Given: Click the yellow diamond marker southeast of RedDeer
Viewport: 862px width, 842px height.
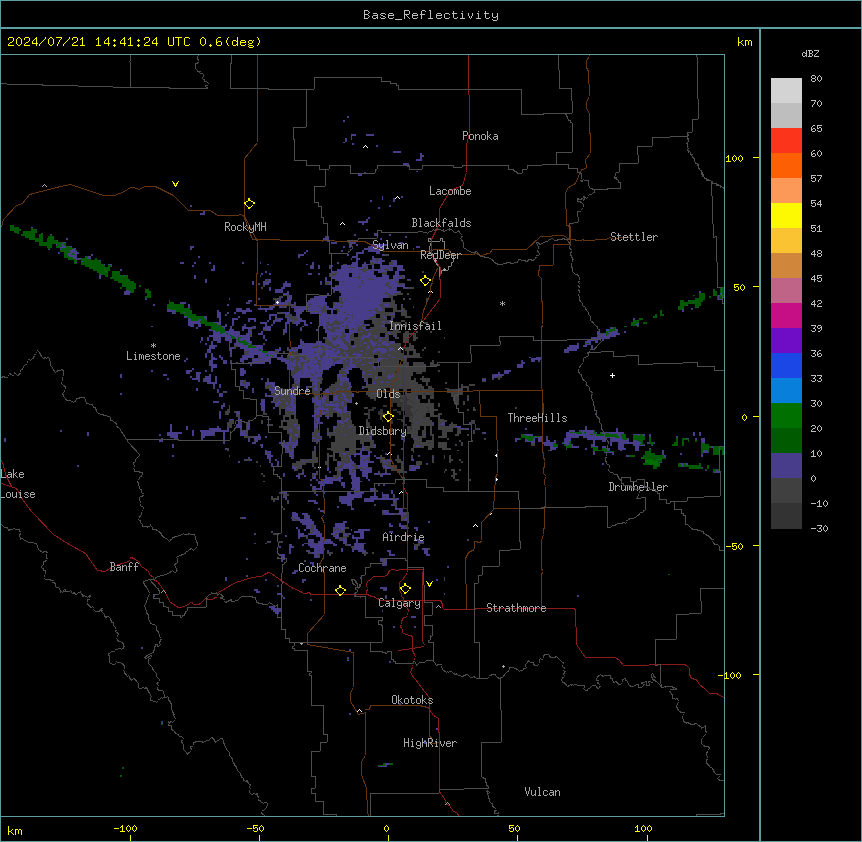Looking at the screenshot, I should point(425,280).
